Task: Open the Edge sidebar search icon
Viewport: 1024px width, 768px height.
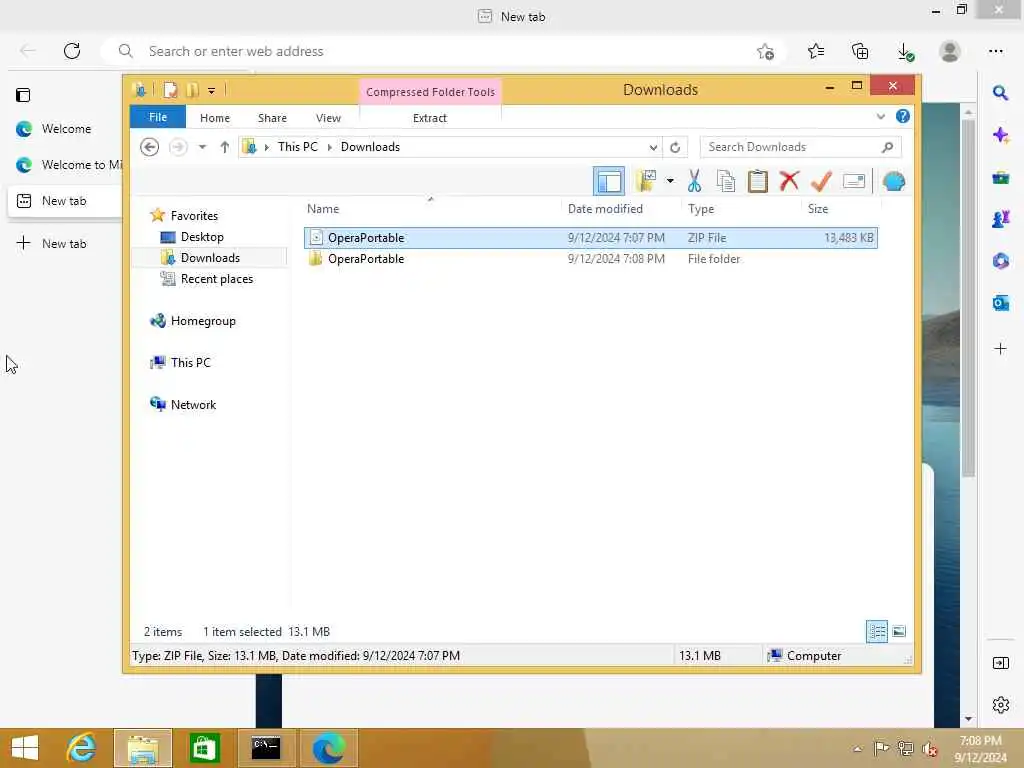Action: [1000, 93]
